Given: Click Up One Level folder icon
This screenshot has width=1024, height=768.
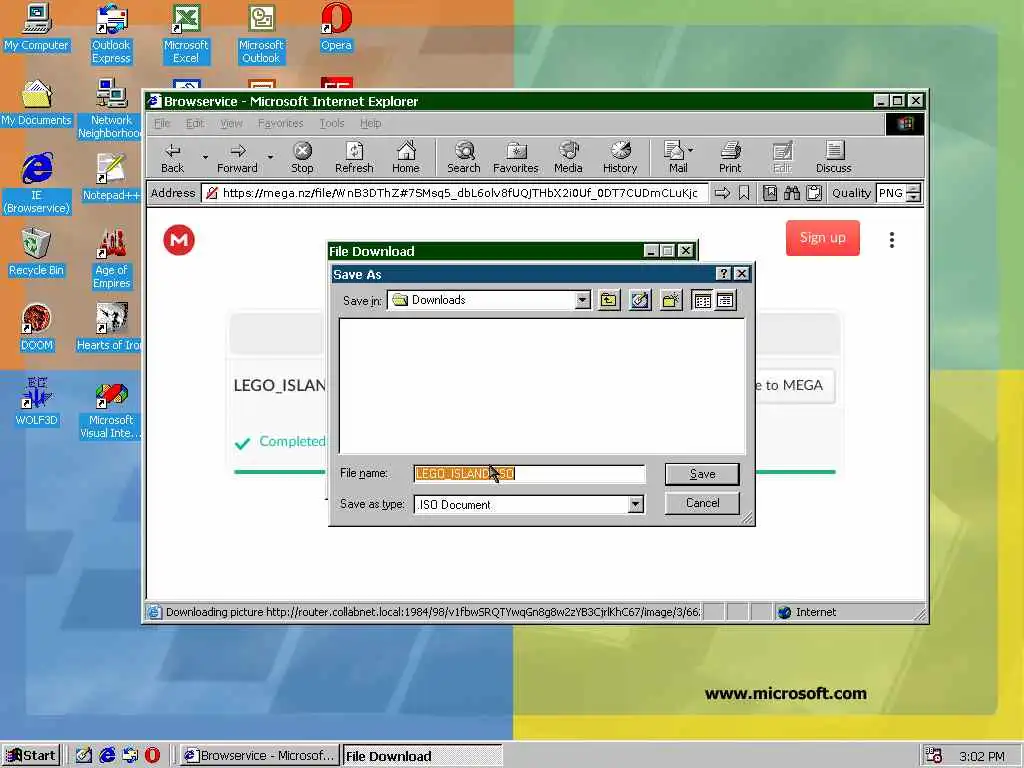Looking at the screenshot, I should pyautogui.click(x=609, y=300).
